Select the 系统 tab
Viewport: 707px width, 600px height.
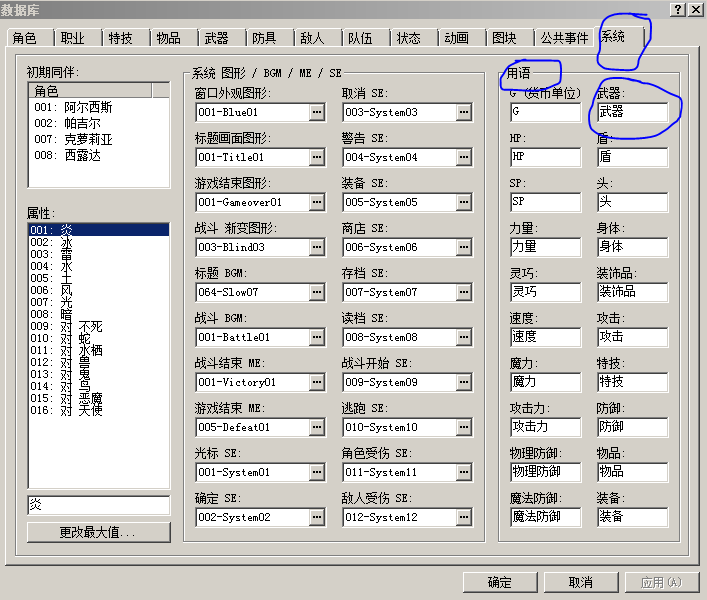[620, 36]
